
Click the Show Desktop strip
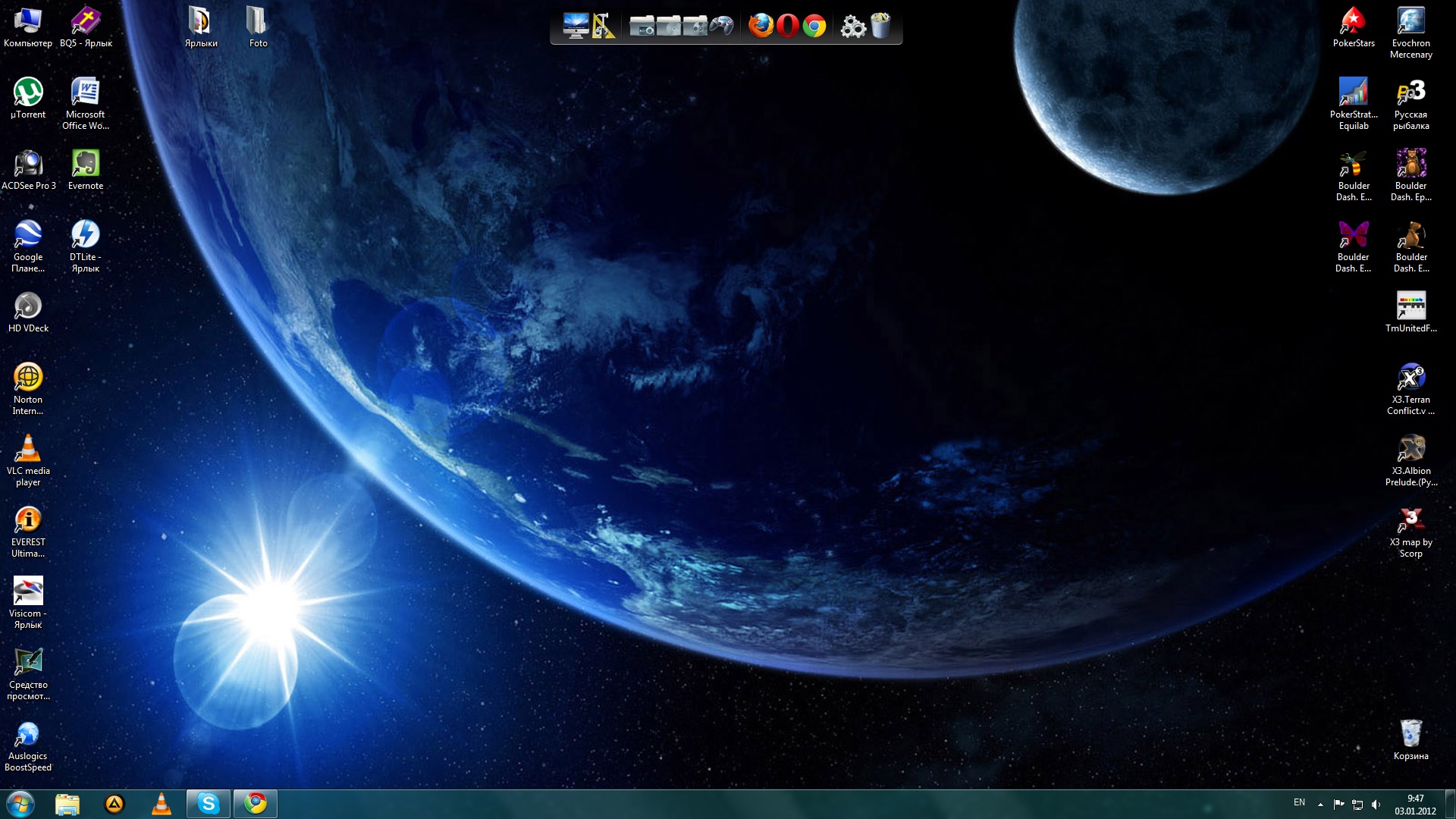(x=1450, y=804)
